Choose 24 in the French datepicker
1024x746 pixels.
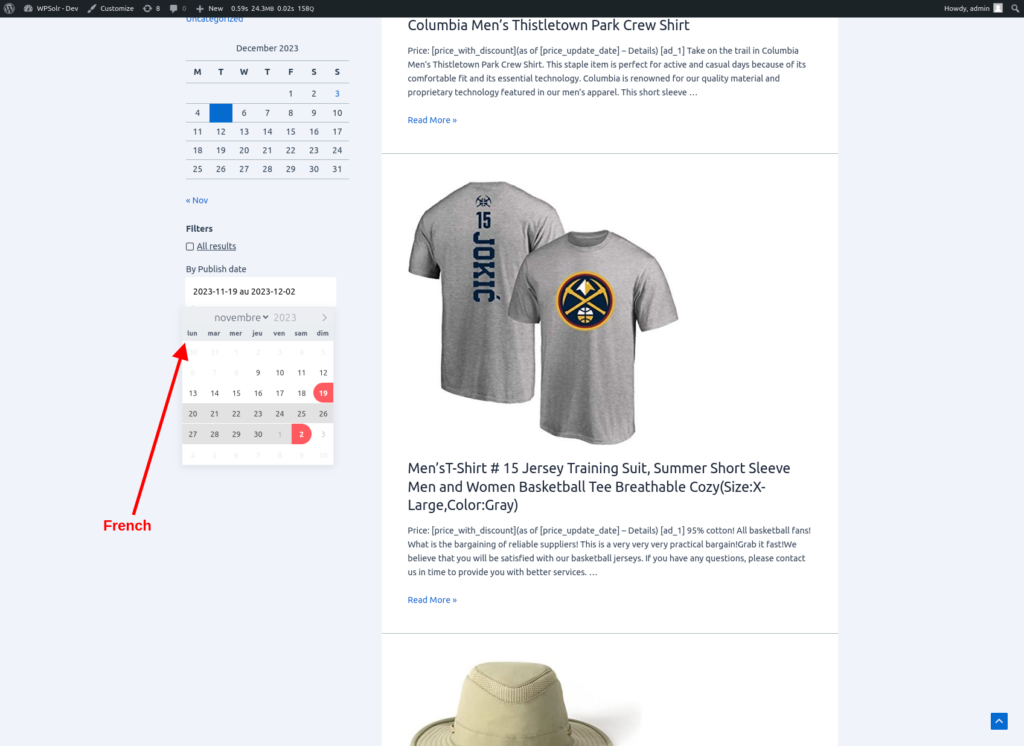[x=280, y=414]
